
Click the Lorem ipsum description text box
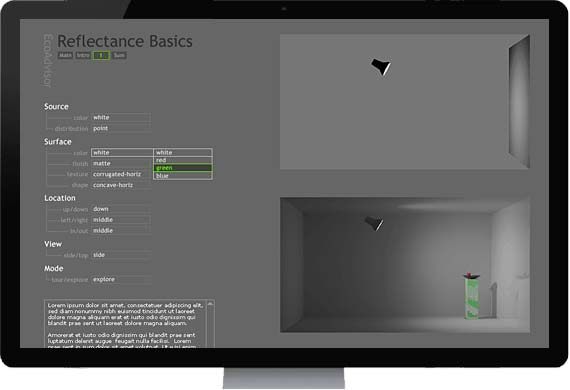(x=126, y=324)
